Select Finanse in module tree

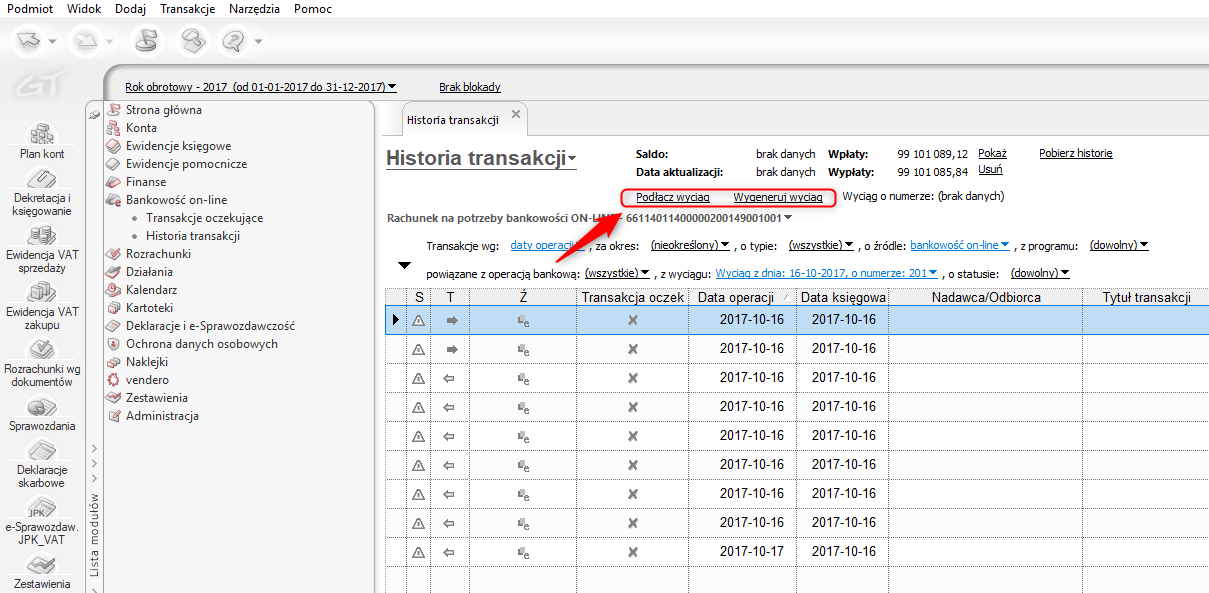tap(146, 182)
